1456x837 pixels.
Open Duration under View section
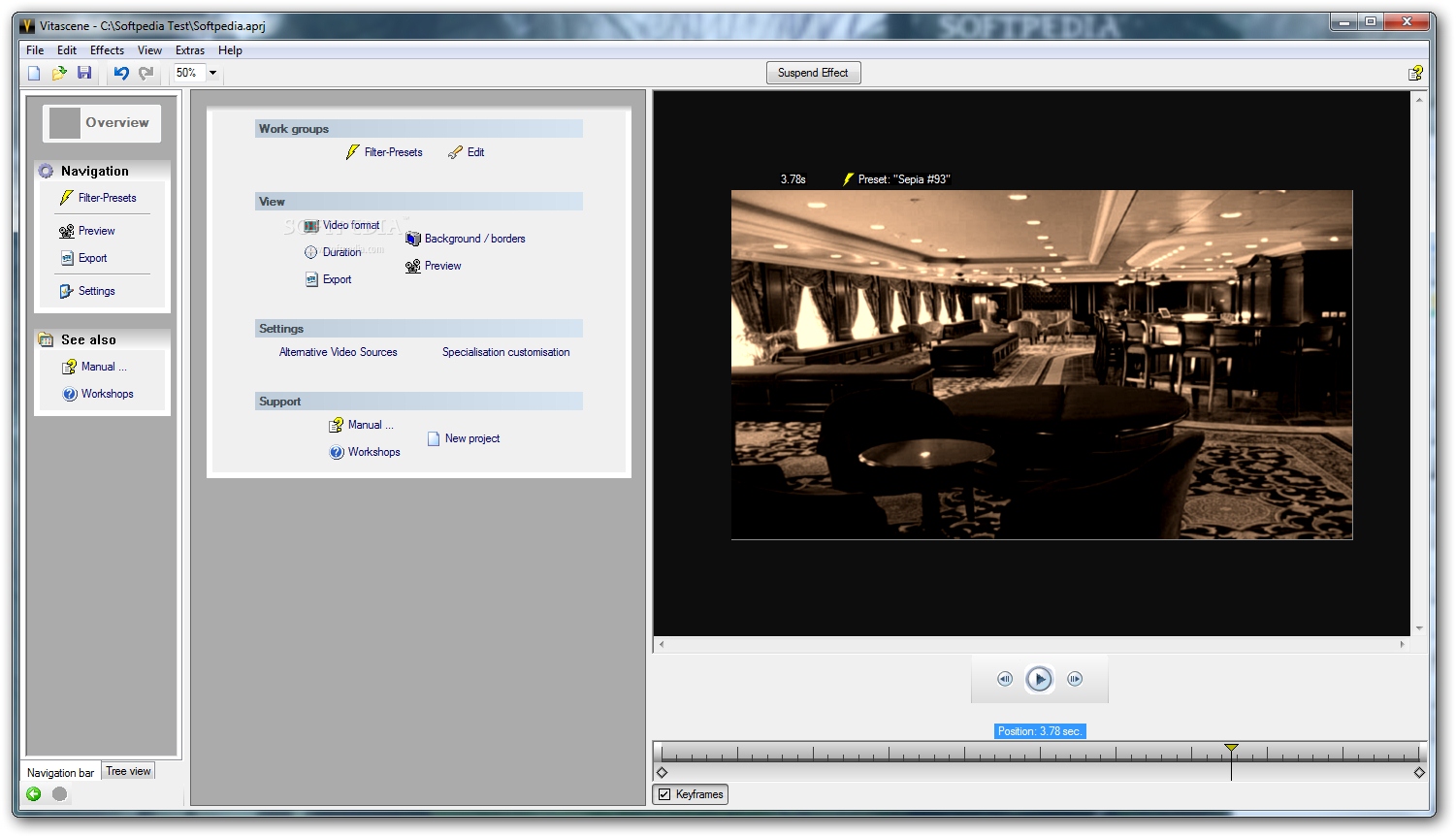333,252
